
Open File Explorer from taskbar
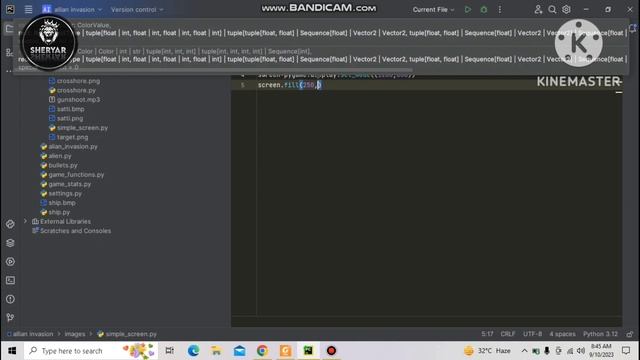[216, 351]
